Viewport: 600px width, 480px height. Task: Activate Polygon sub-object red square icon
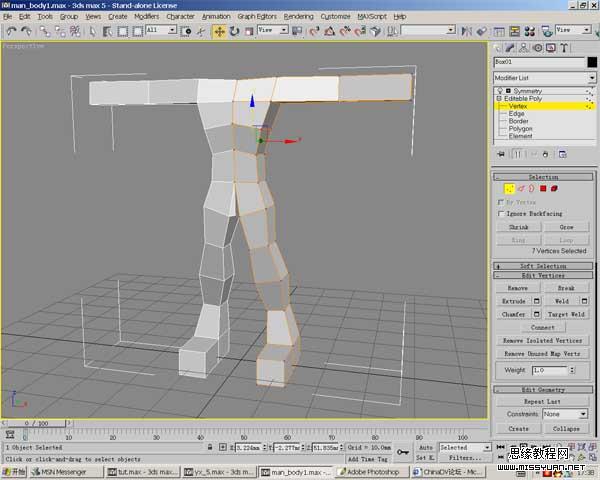543,188
